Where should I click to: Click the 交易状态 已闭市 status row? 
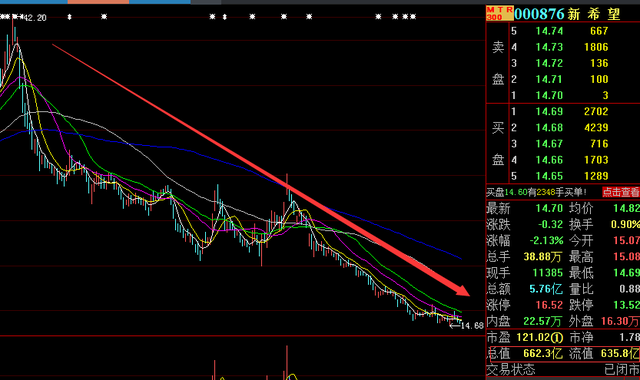click(x=563, y=370)
